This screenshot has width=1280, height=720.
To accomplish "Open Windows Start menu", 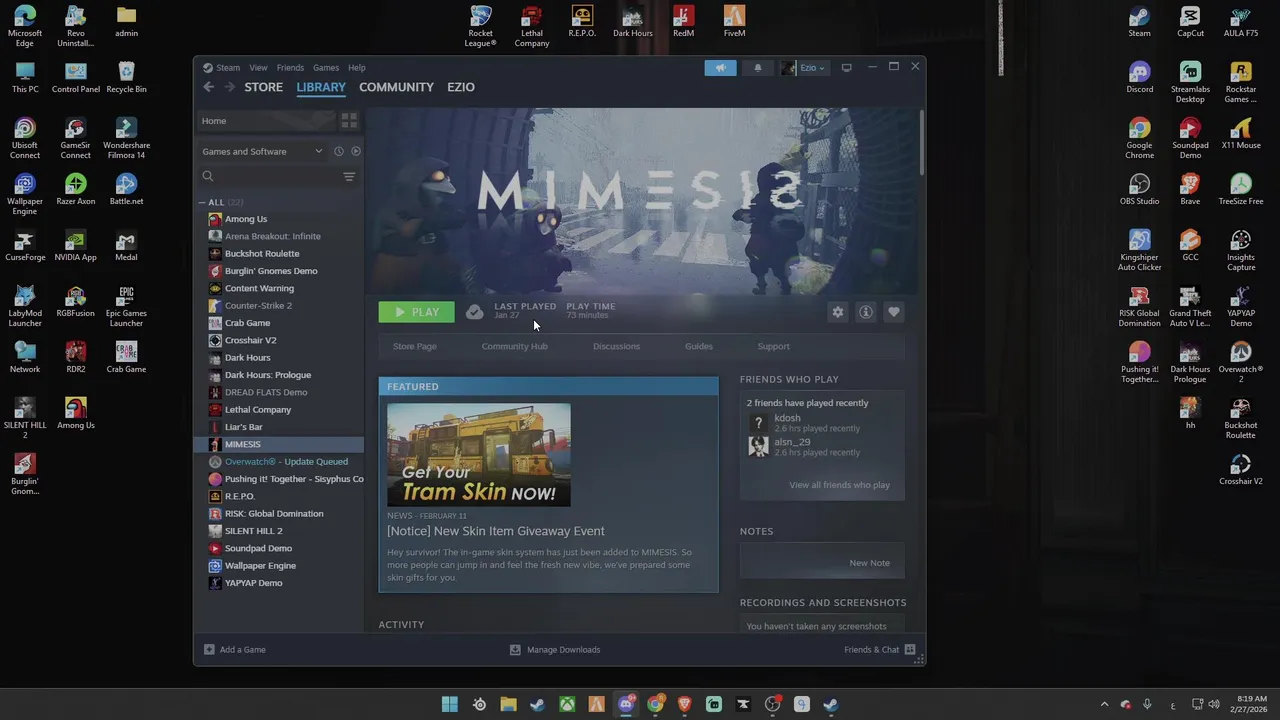I will pyautogui.click(x=450, y=704).
